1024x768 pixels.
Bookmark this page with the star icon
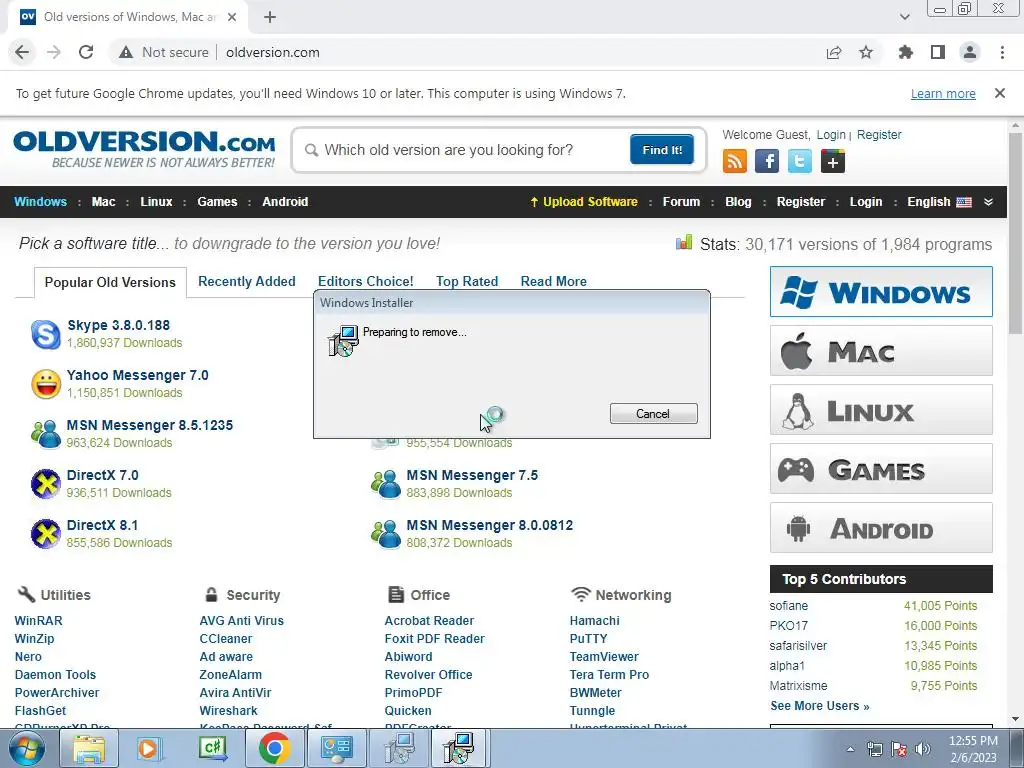pyautogui.click(x=866, y=52)
